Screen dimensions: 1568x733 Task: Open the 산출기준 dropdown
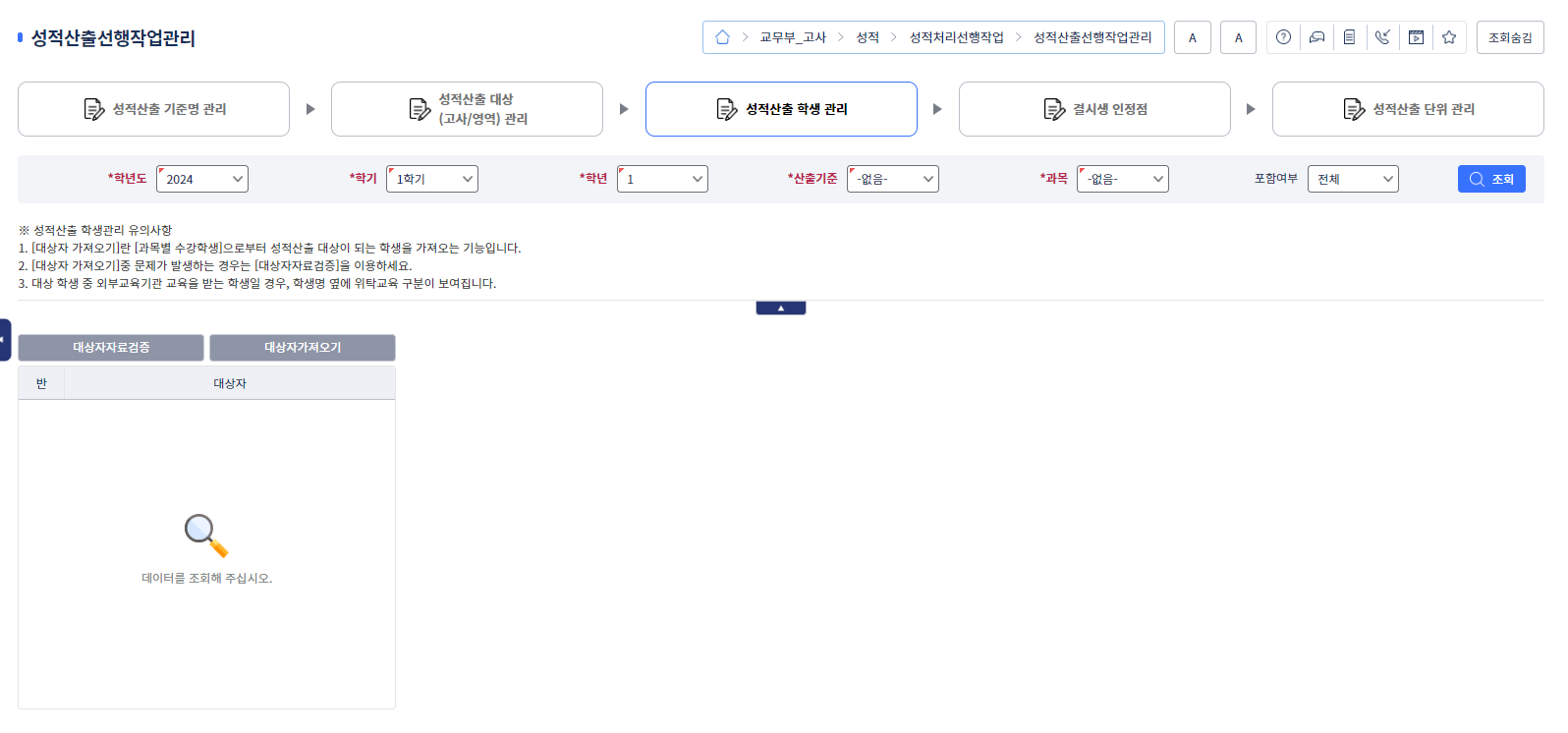tap(893, 179)
